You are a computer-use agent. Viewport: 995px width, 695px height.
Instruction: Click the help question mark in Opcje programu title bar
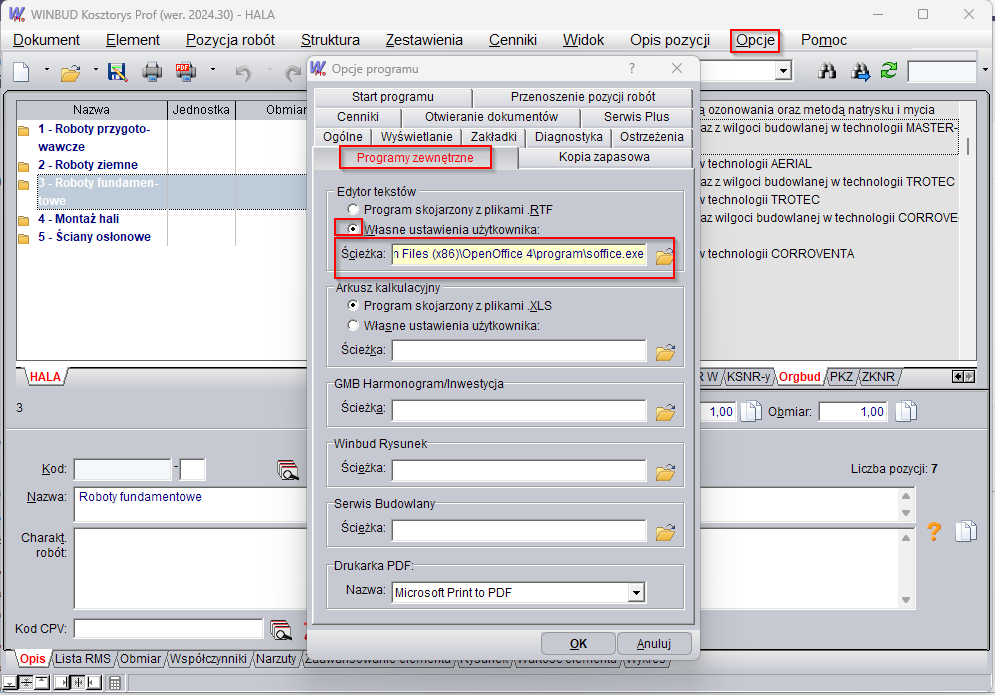click(x=632, y=68)
